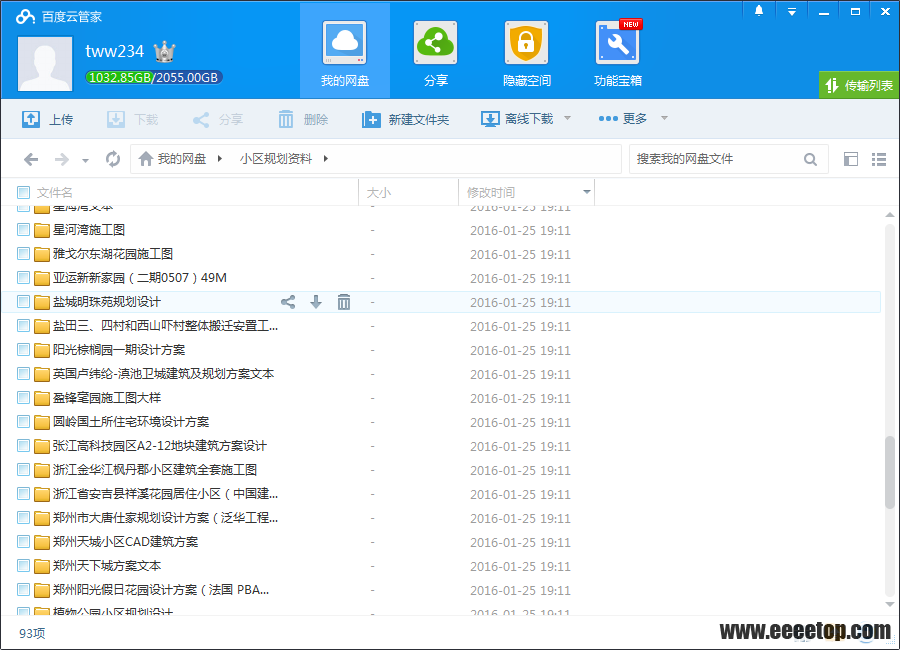Viewport: 900px width, 650px height.
Task: Check the box for 星河湾施工图
Action: click(x=24, y=230)
